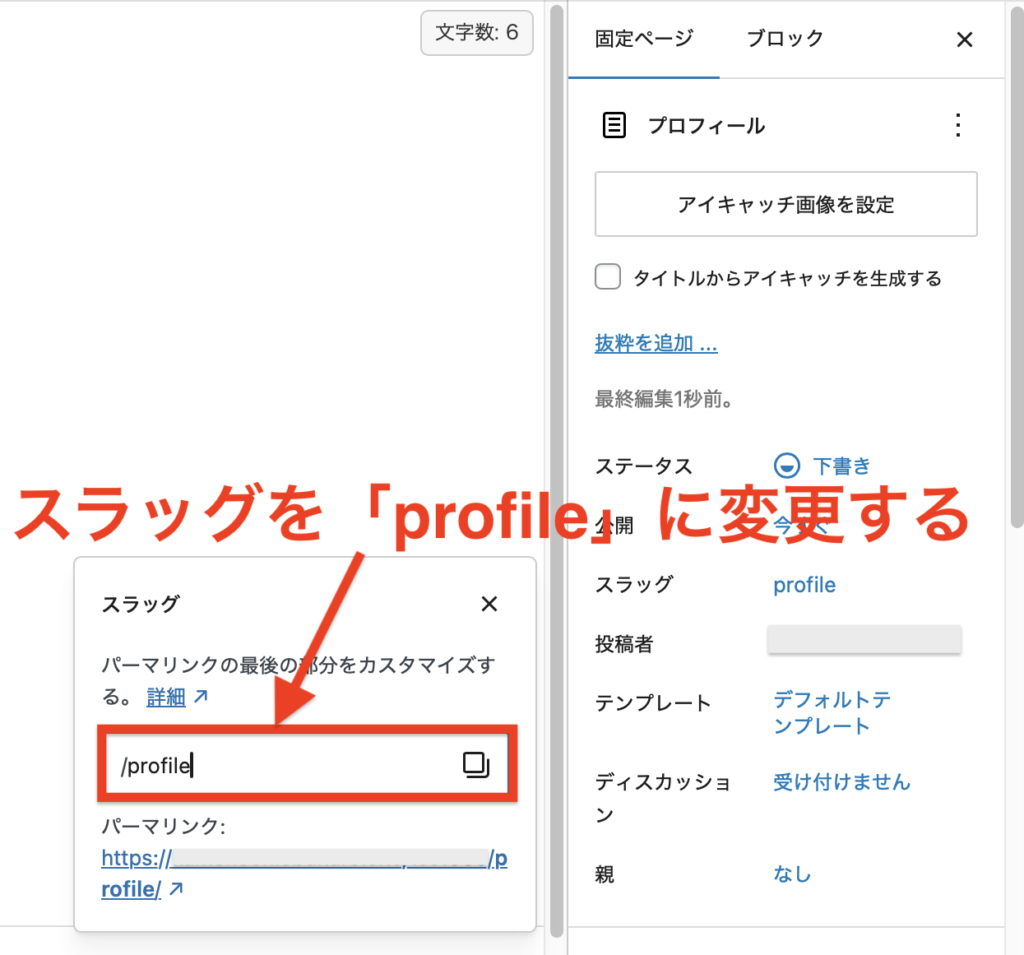Open the three-dot actions menu beside プロフィール
Screen dimensions: 1024x955
click(x=957, y=126)
